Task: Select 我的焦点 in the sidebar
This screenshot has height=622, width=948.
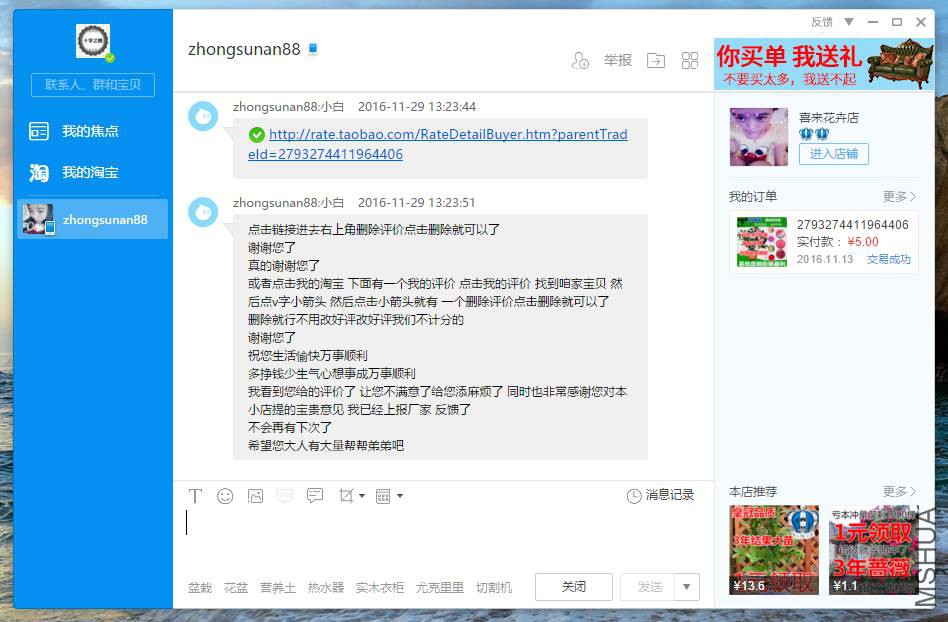Action: click(x=90, y=131)
